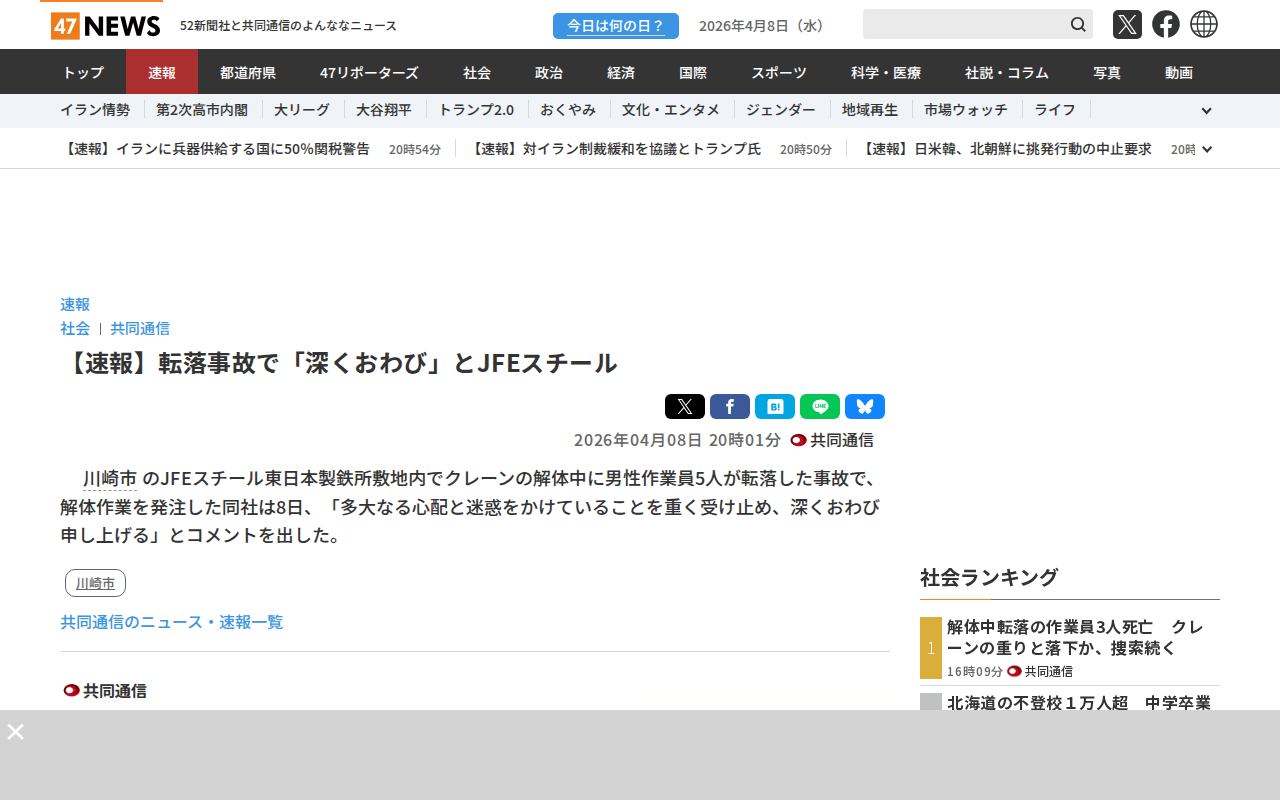Viewport: 1280px width, 800px height.
Task: Open the ライフ topic link
Action: click(1055, 110)
